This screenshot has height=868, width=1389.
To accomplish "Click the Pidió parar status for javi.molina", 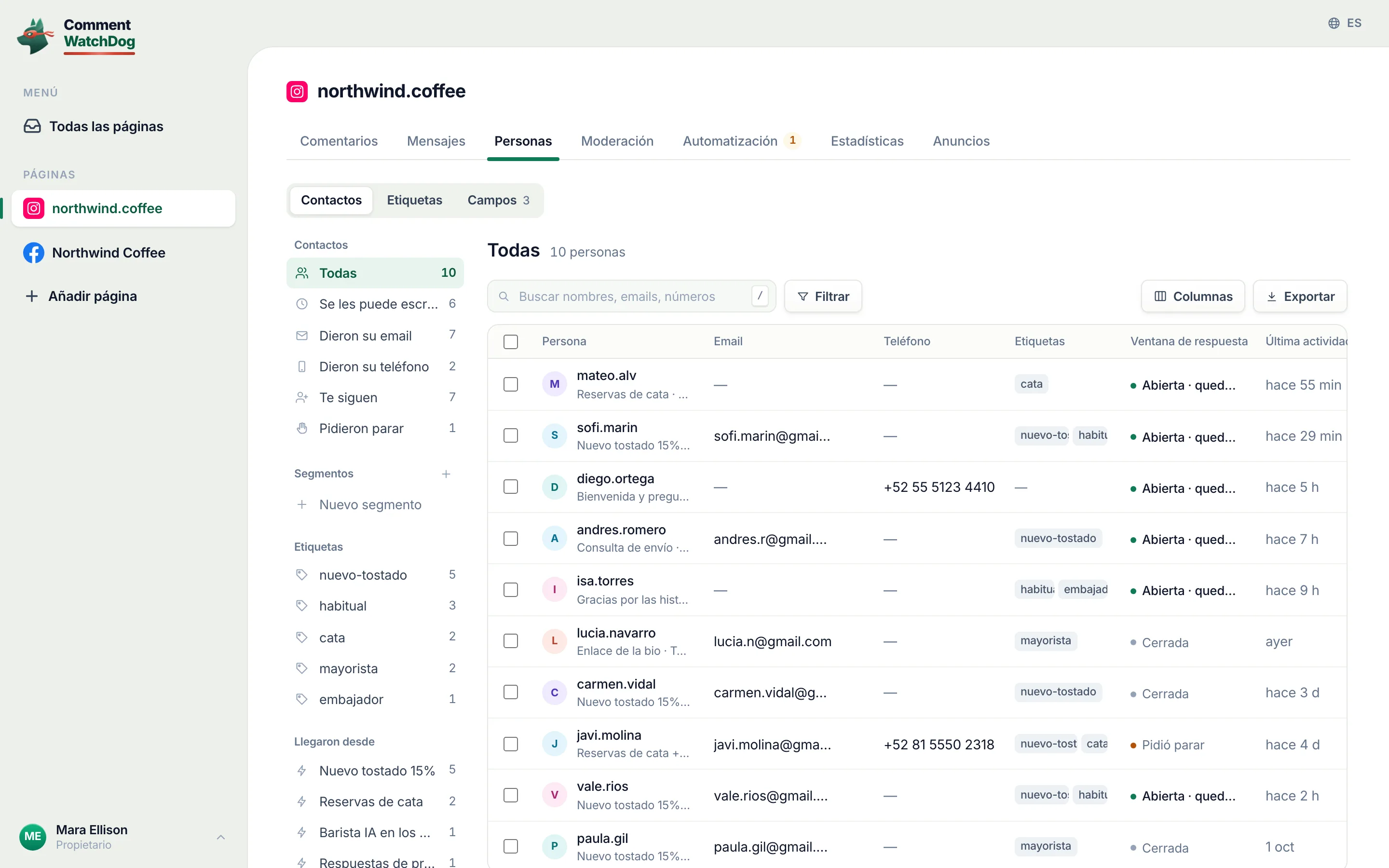I will (x=1168, y=745).
